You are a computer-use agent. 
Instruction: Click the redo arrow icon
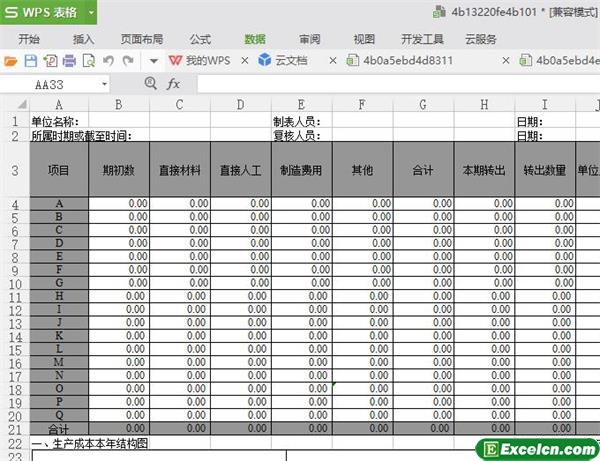(127, 61)
